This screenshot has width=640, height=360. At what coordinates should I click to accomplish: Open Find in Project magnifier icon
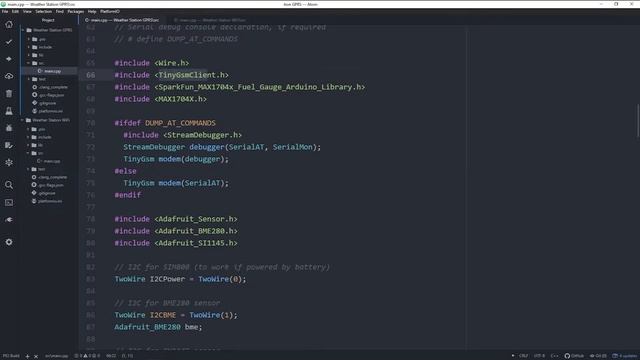(x=9, y=185)
